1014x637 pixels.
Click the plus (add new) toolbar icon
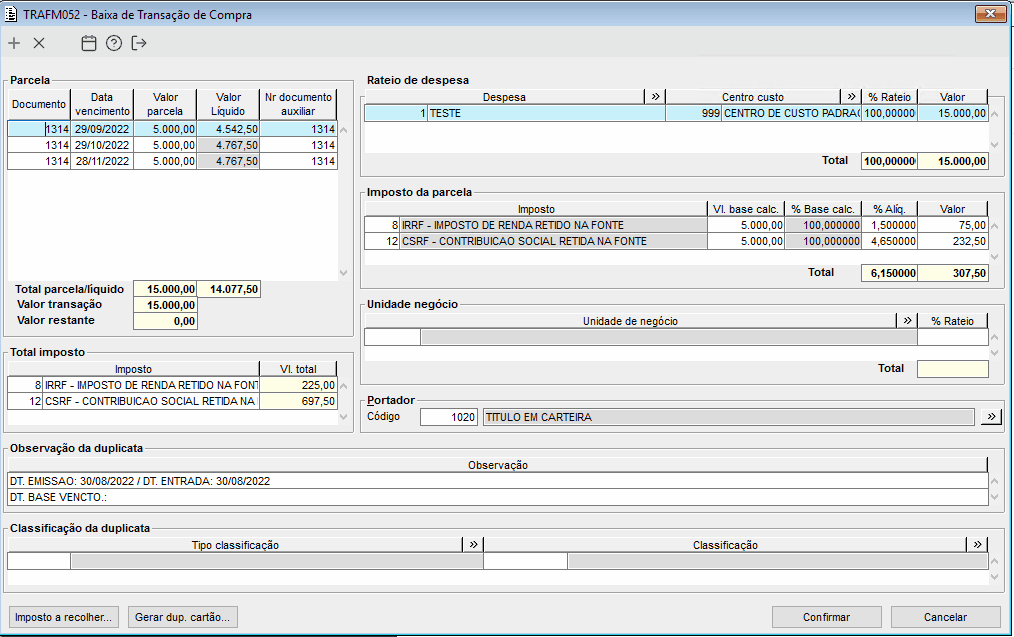[x=14, y=43]
